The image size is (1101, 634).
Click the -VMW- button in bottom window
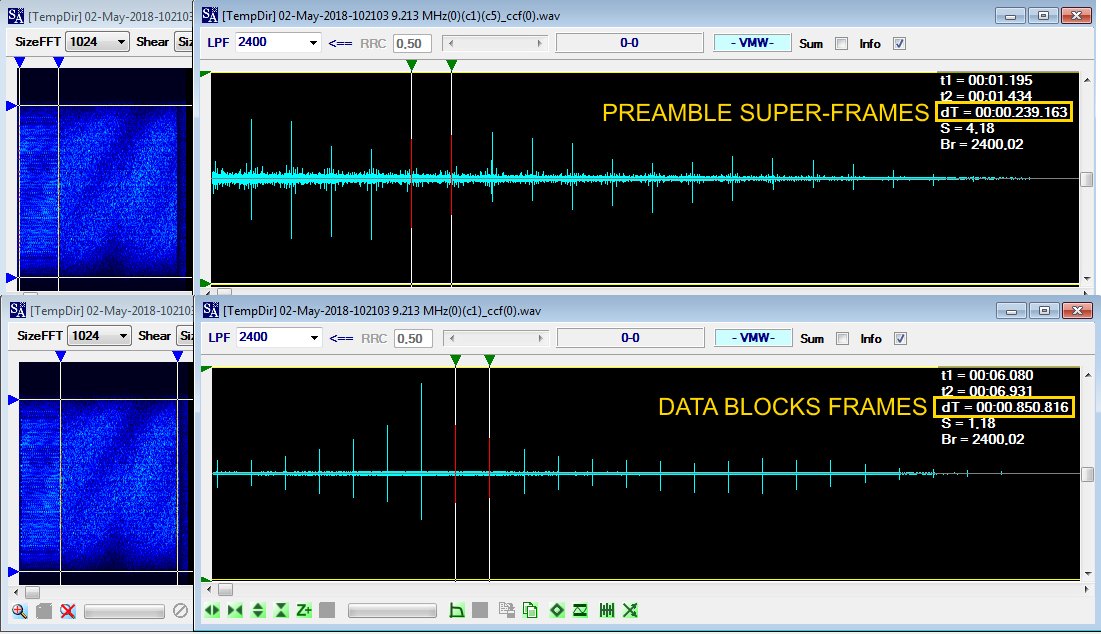tap(753, 338)
